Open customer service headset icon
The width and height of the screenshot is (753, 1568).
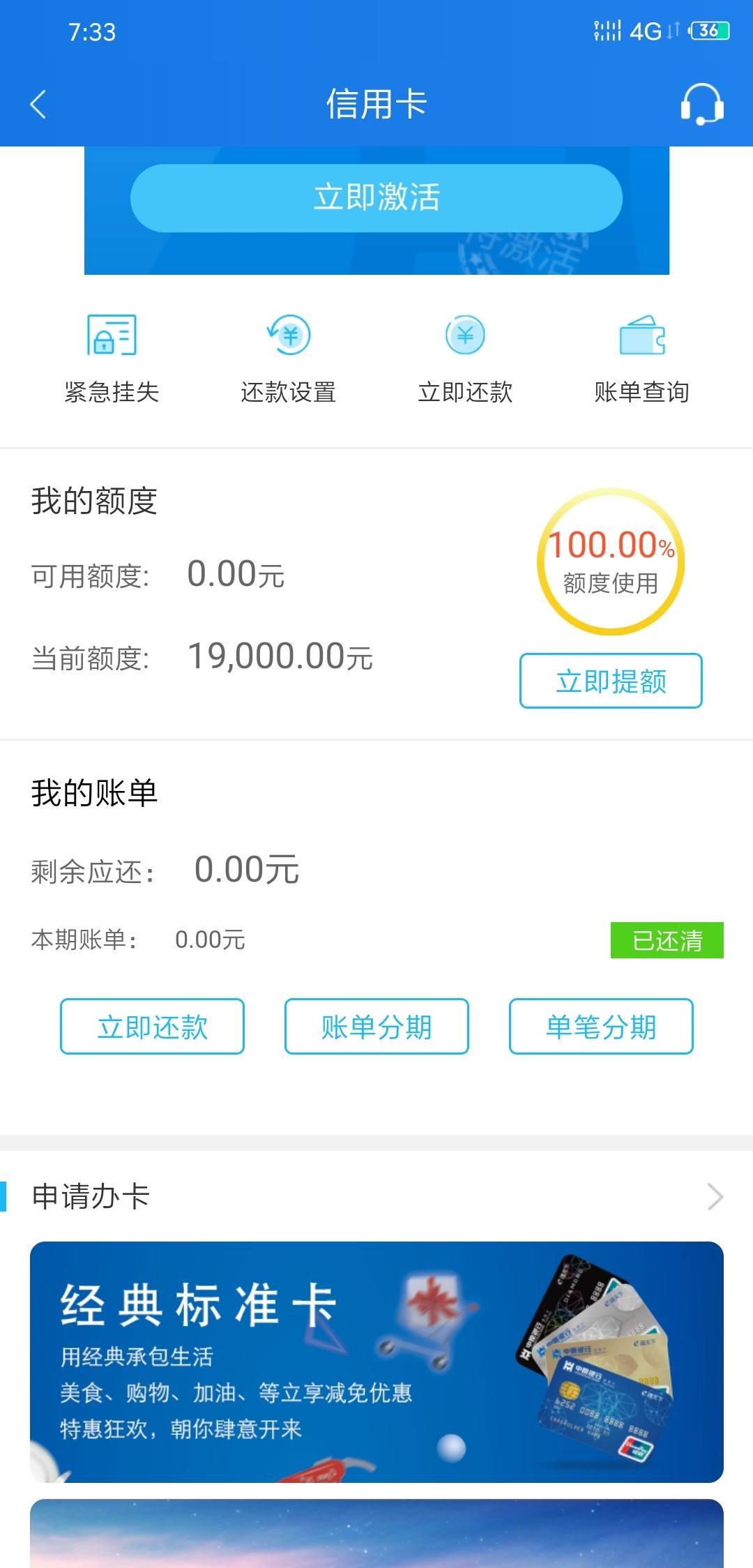click(702, 105)
